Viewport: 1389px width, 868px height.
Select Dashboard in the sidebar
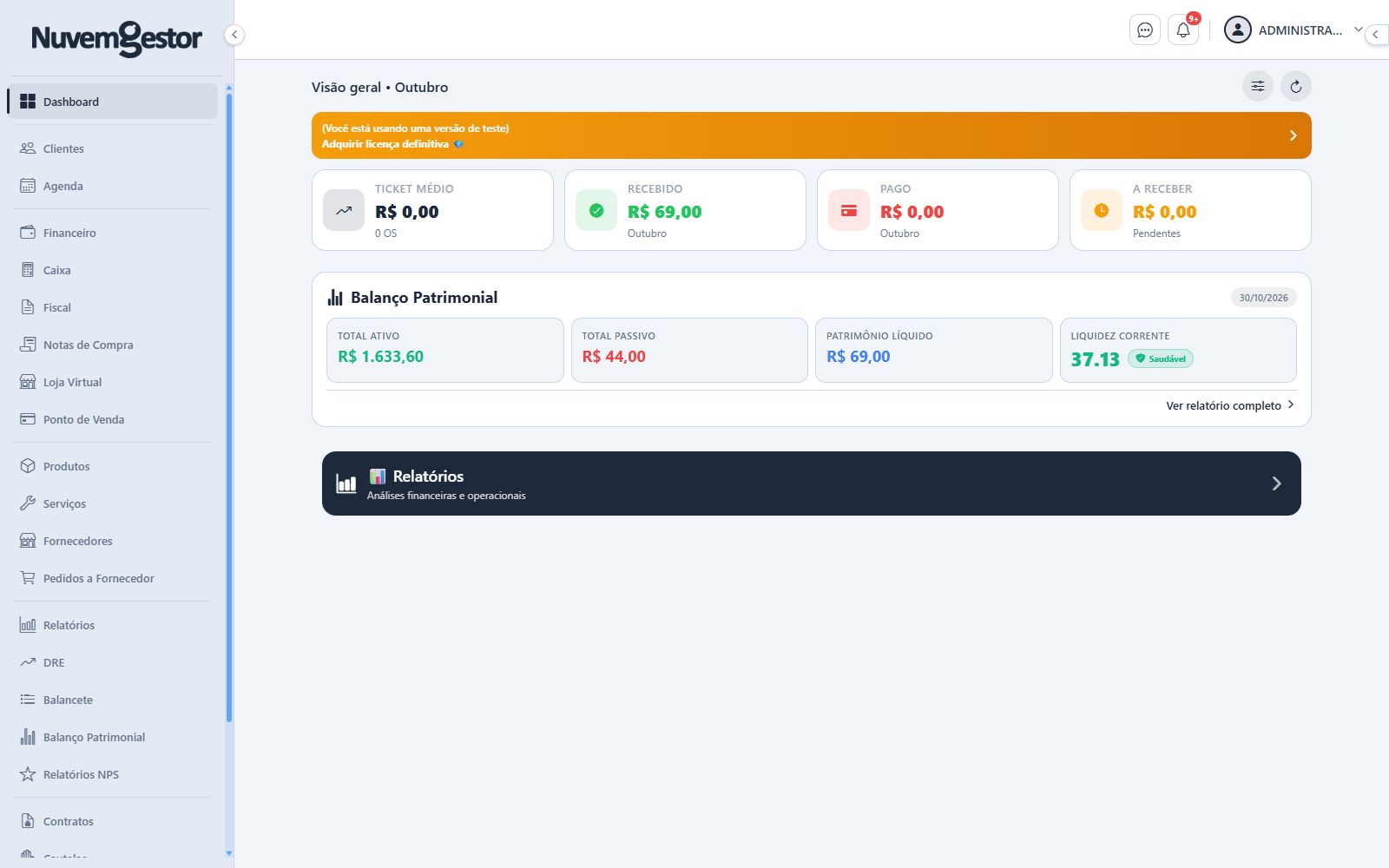click(x=113, y=102)
